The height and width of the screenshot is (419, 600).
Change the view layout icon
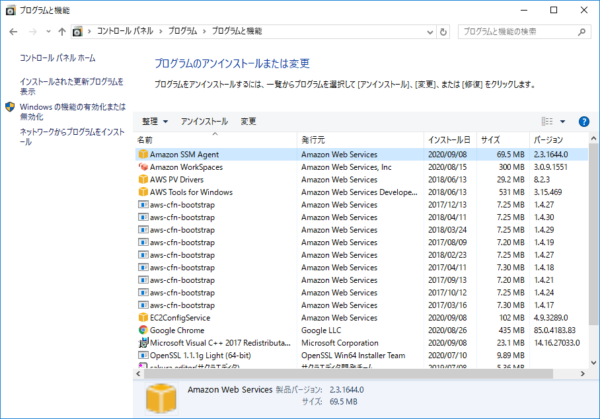pyautogui.click(x=547, y=121)
